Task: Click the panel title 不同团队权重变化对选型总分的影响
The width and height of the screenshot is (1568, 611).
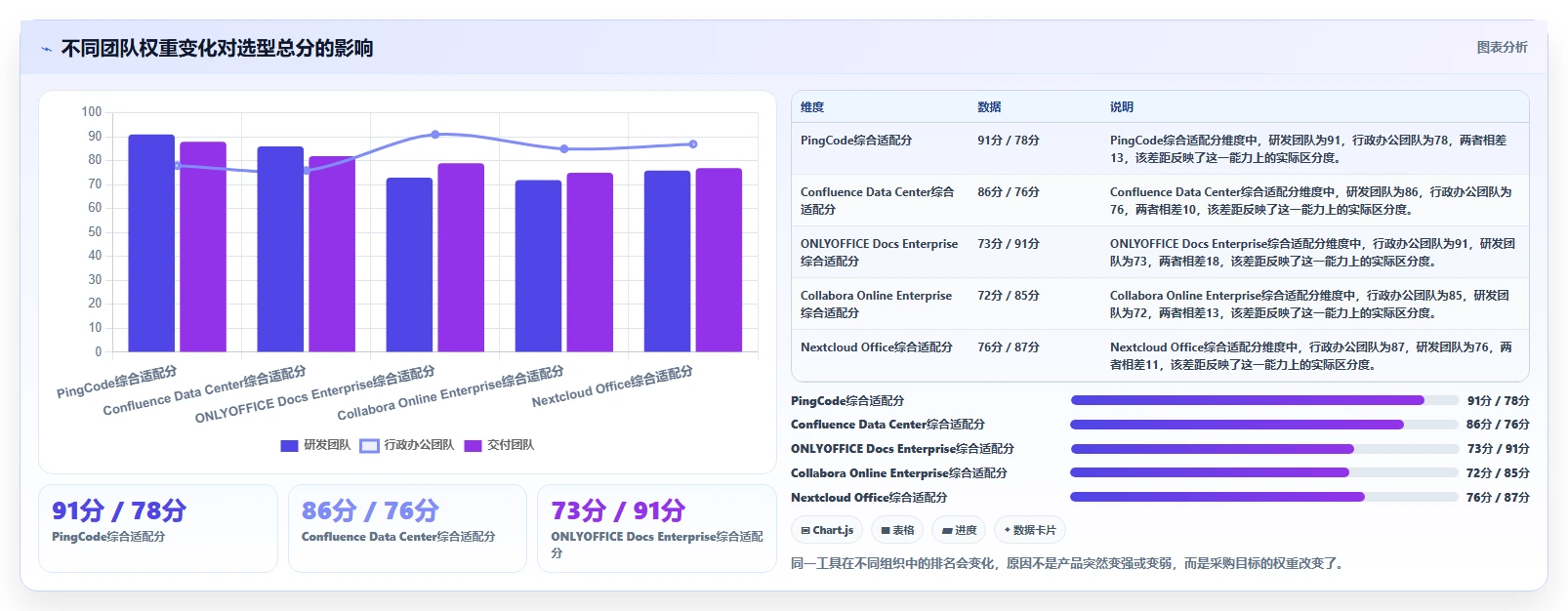Action: coord(217,49)
